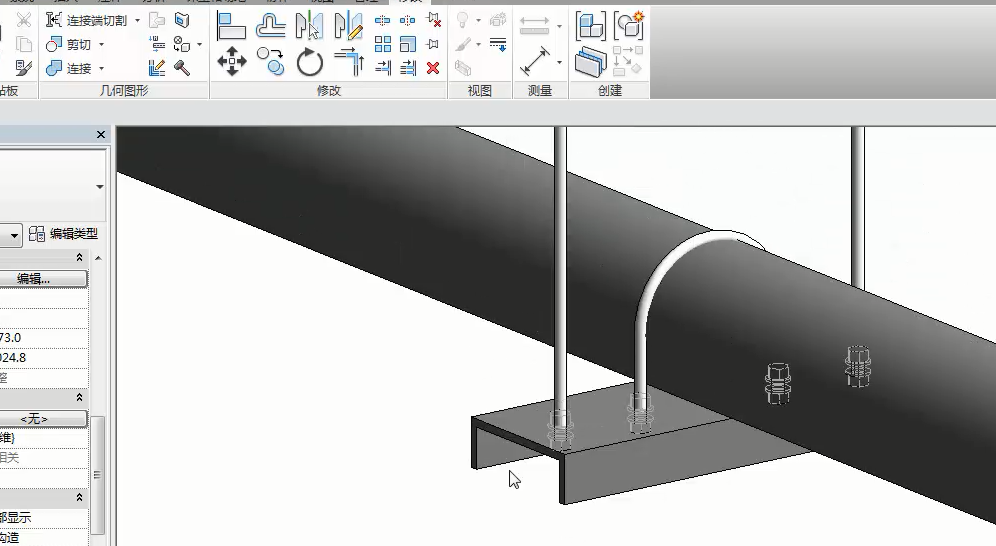The height and width of the screenshot is (546, 996).
Task: Click the Rotate tool icon
Action: 310,62
